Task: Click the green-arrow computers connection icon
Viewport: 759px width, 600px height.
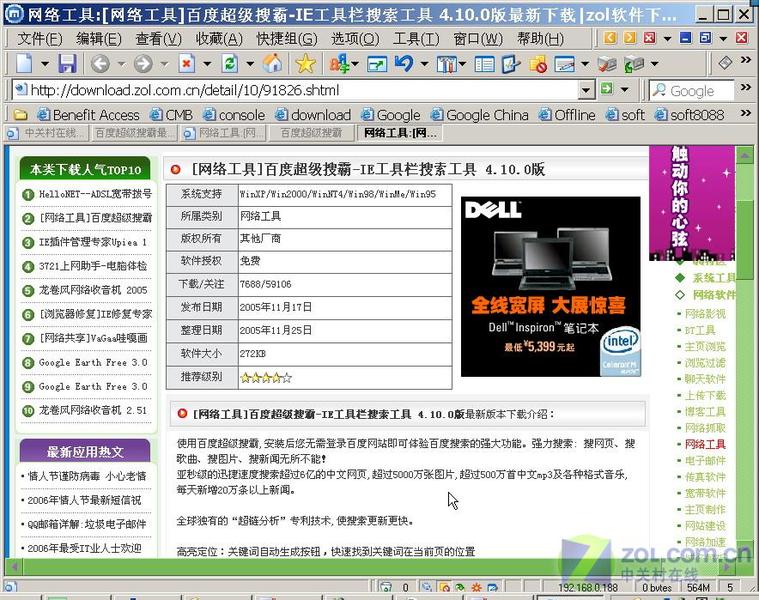Action: click(634, 63)
